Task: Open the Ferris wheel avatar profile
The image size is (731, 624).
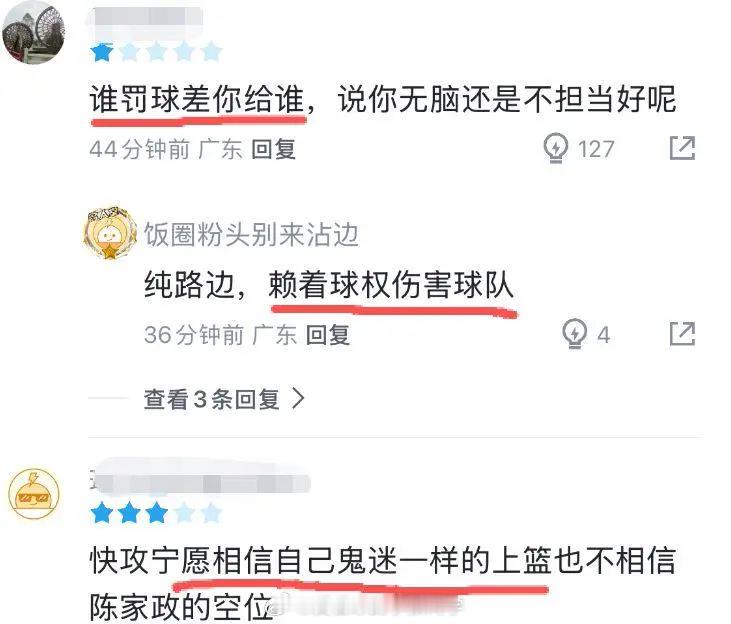Action: 33,32
